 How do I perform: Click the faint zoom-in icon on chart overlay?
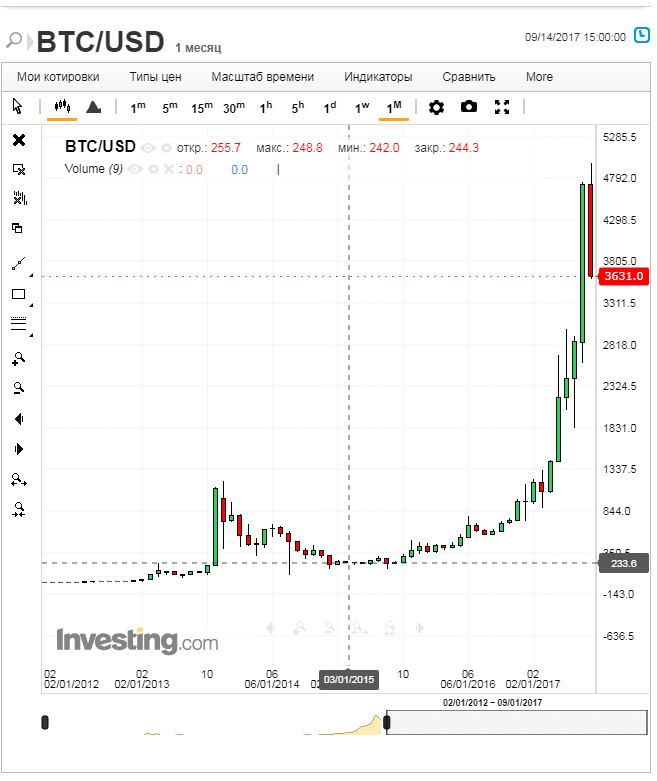point(299,628)
